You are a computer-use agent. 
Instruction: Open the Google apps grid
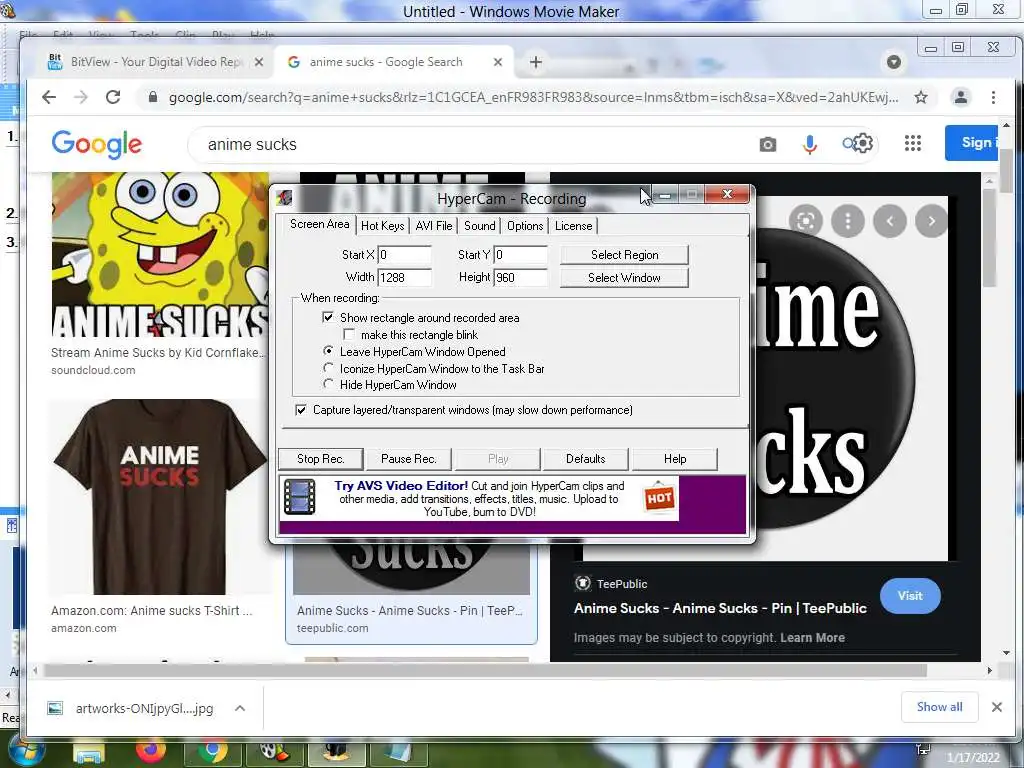tap(913, 143)
